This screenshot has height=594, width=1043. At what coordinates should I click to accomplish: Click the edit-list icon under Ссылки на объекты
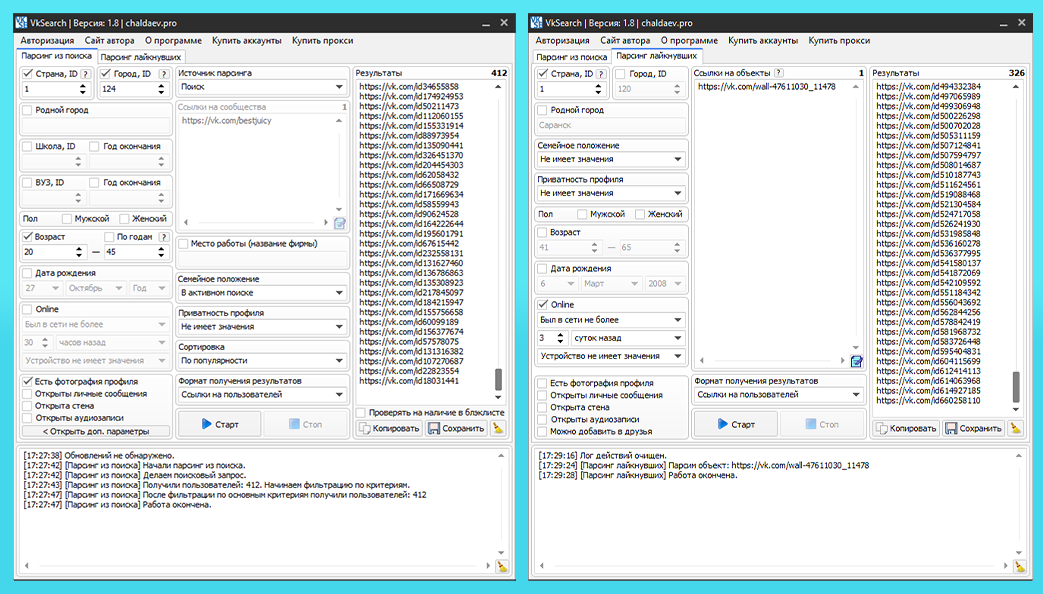(x=856, y=362)
